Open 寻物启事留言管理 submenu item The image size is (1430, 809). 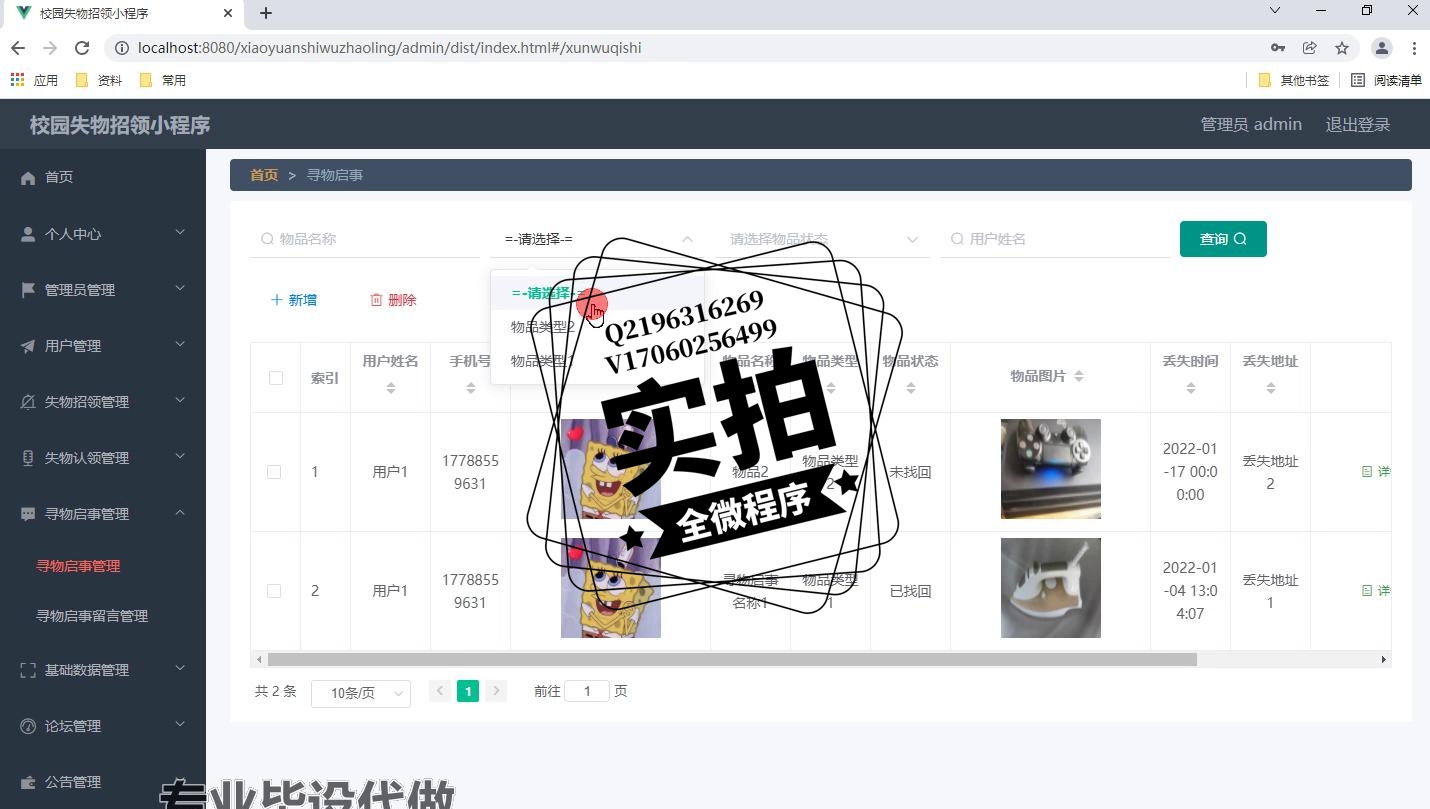click(x=92, y=616)
